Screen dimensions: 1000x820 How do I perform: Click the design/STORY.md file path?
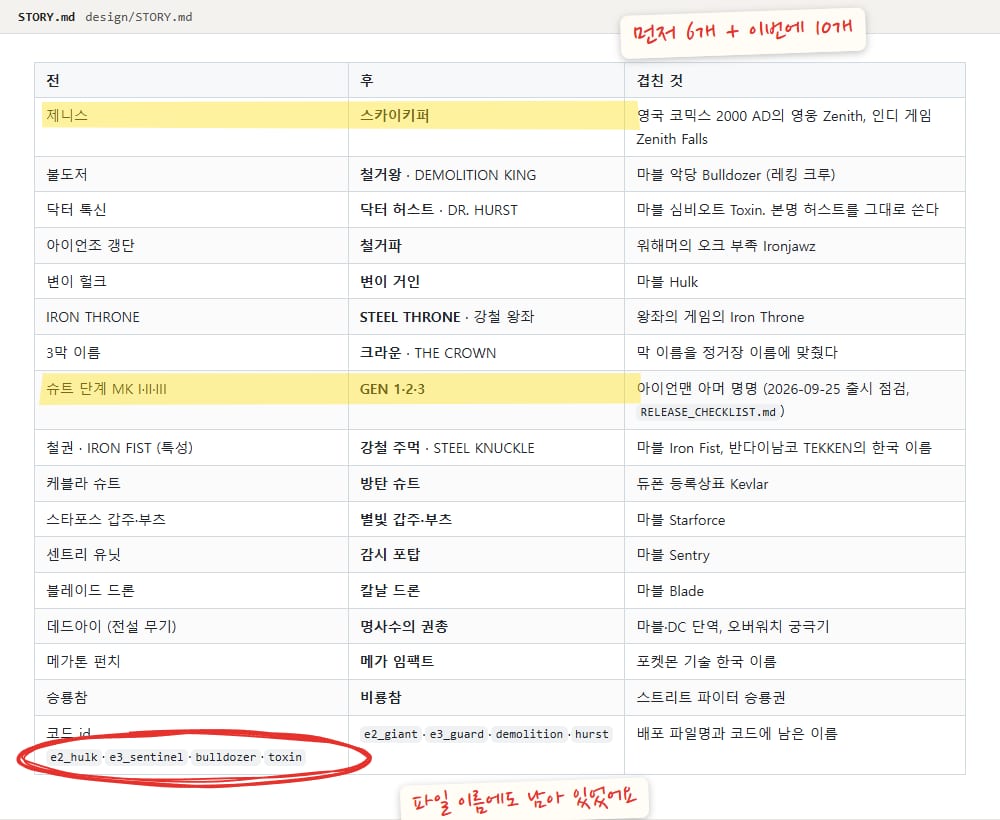click(138, 17)
